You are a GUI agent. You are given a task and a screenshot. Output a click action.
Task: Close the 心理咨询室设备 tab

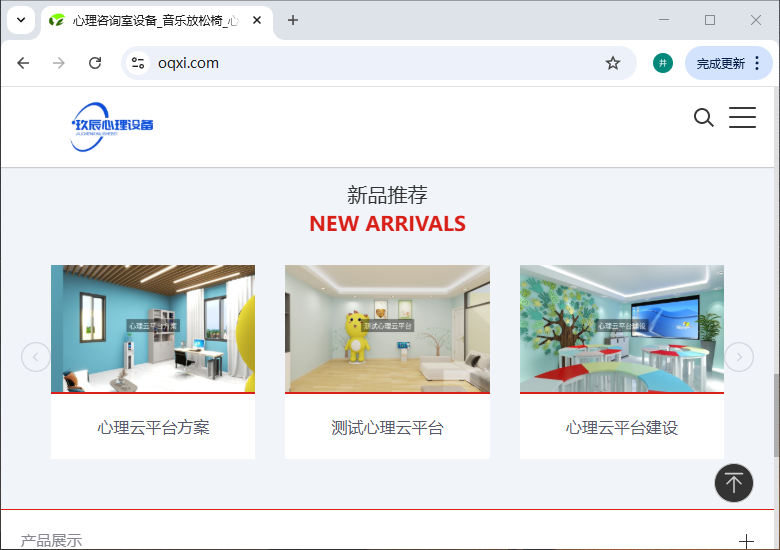(x=257, y=20)
